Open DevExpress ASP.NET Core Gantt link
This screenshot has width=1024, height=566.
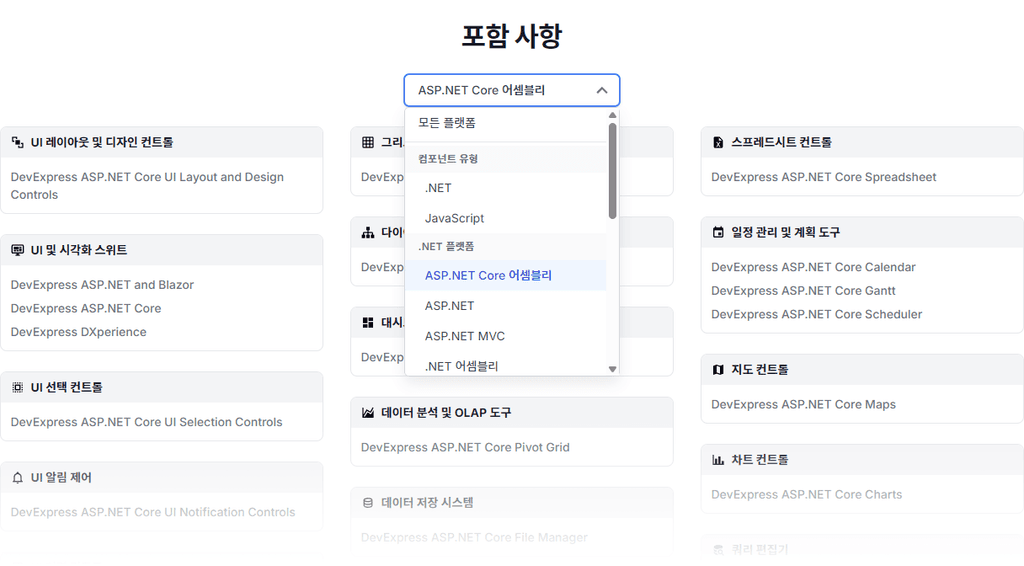(x=803, y=291)
